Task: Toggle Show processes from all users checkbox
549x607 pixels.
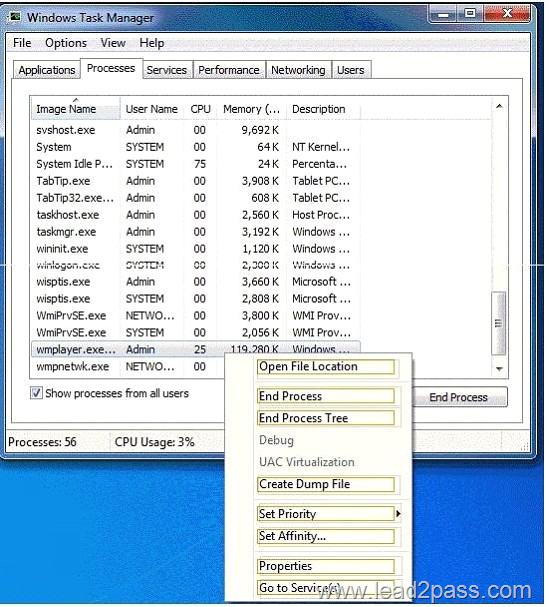Action: [x=36, y=393]
